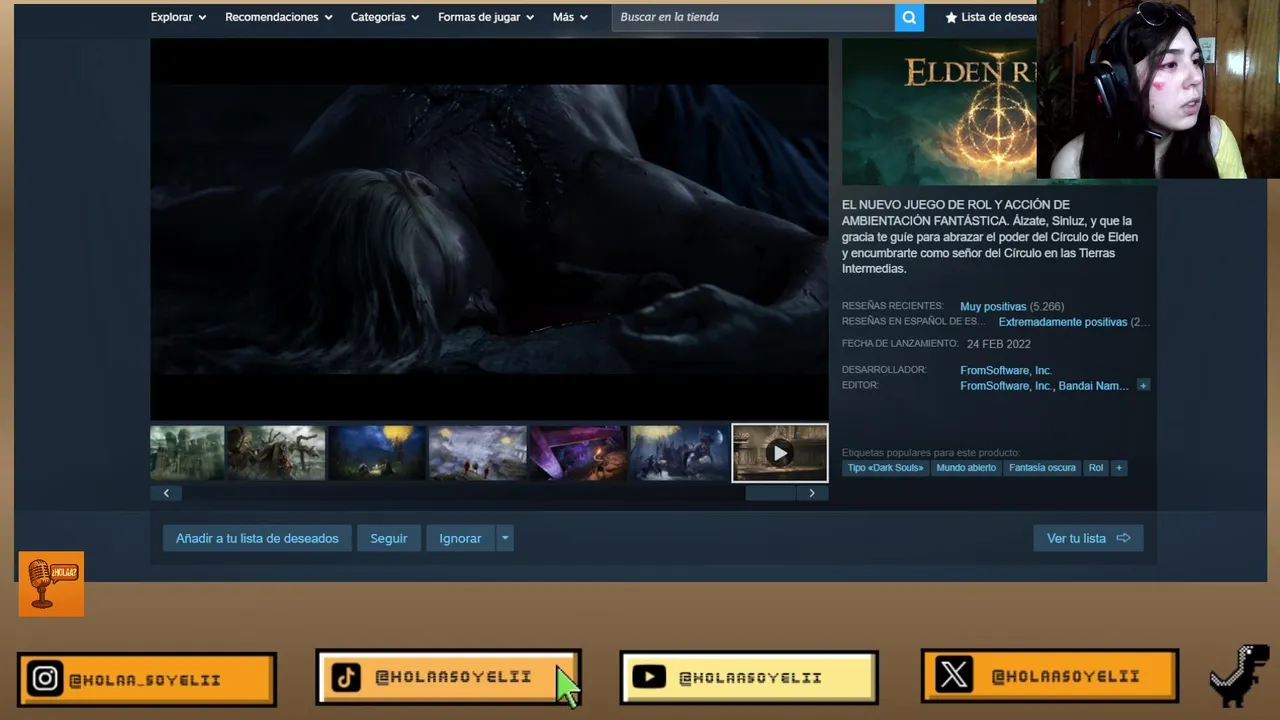
Task: Open the Categorías dropdown menu
Action: pyautogui.click(x=385, y=17)
